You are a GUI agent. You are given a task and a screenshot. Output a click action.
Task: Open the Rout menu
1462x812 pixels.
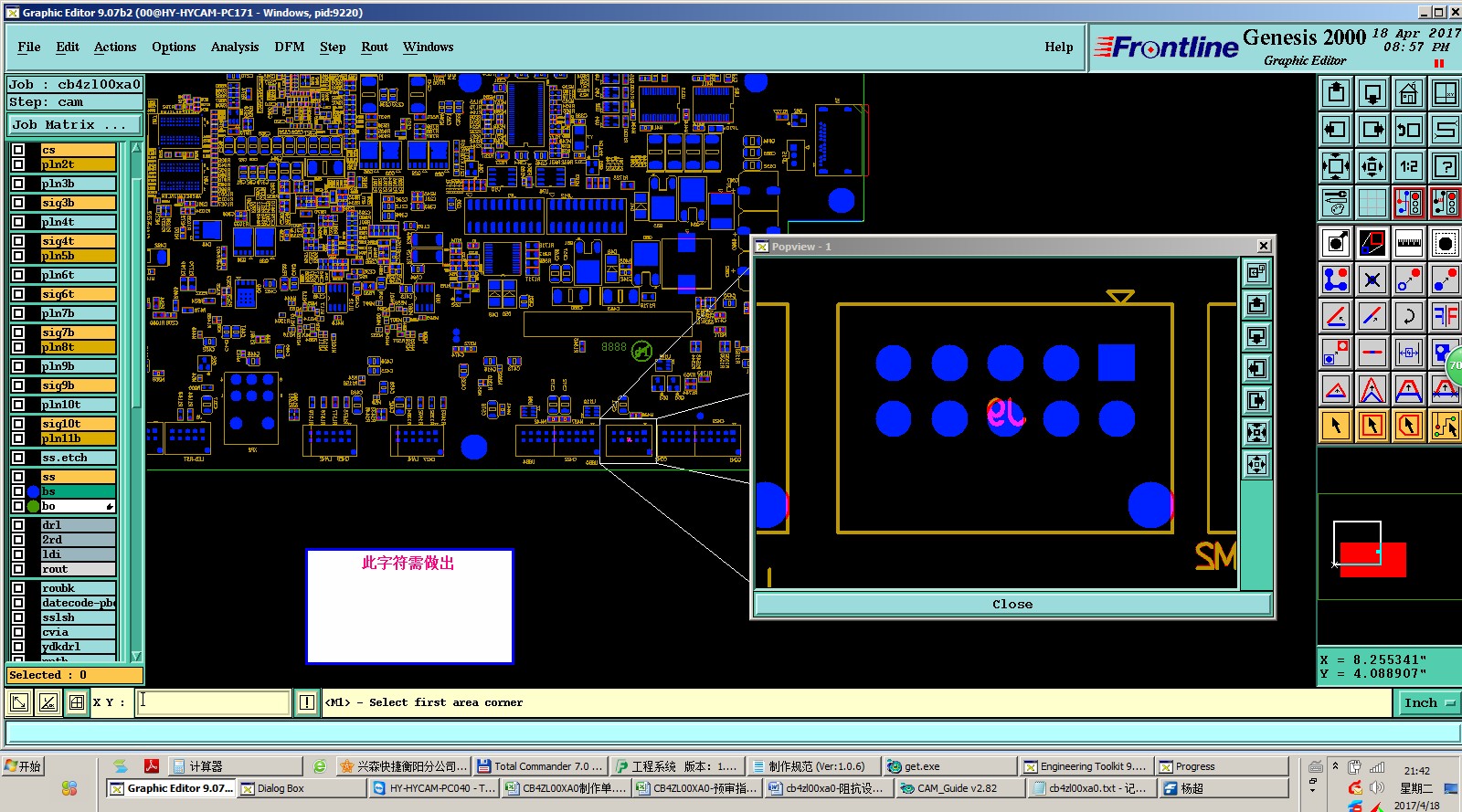point(375,47)
